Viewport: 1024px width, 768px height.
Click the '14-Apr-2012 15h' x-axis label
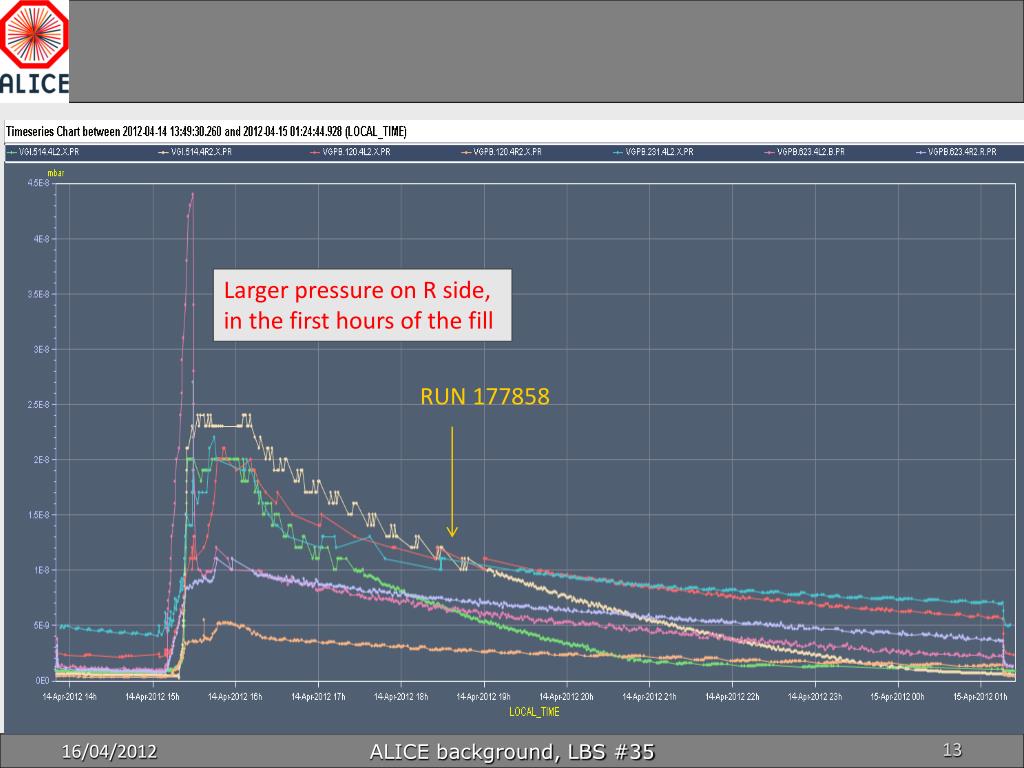pyautogui.click(x=152, y=697)
